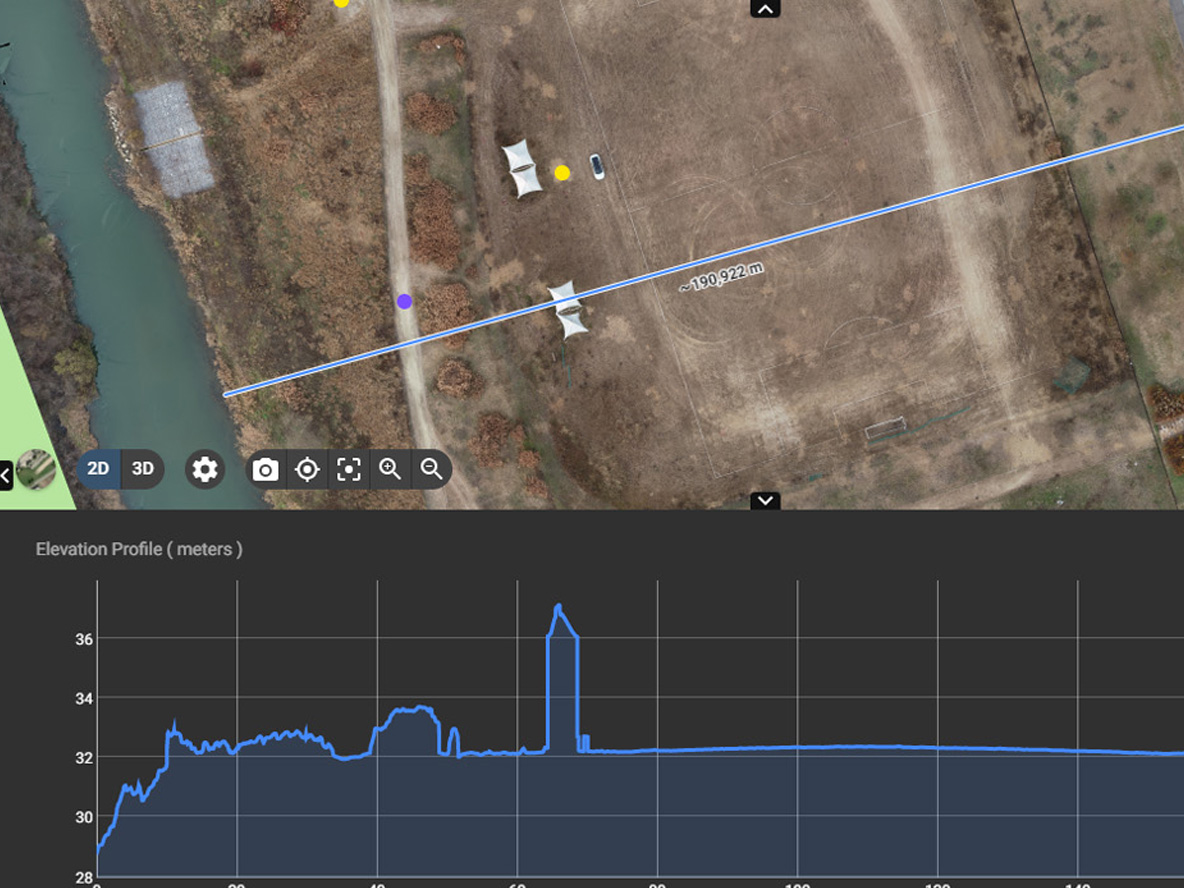
Task: Click the left start point of the measurement line
Action: pos(225,394)
